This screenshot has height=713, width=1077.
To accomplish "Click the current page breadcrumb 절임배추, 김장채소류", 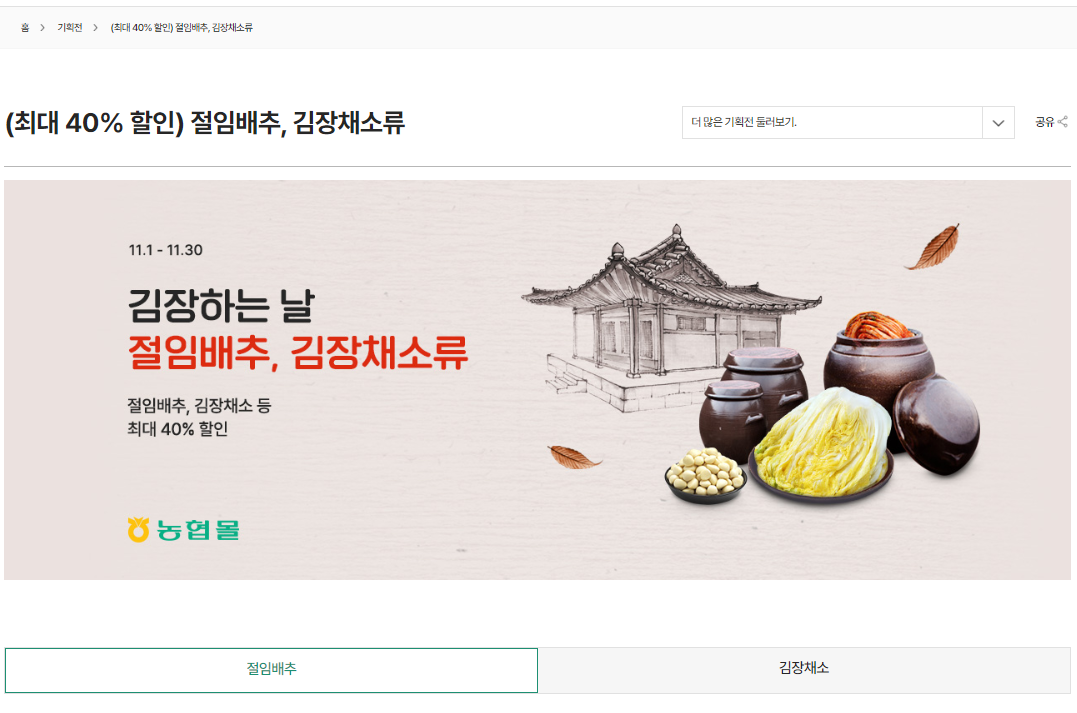I will pos(181,27).
